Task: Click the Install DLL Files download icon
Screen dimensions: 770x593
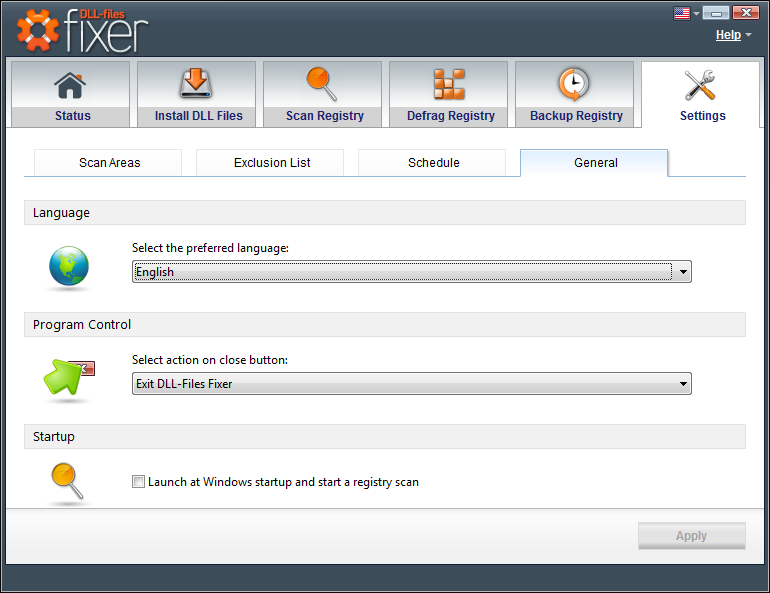Action: point(196,83)
